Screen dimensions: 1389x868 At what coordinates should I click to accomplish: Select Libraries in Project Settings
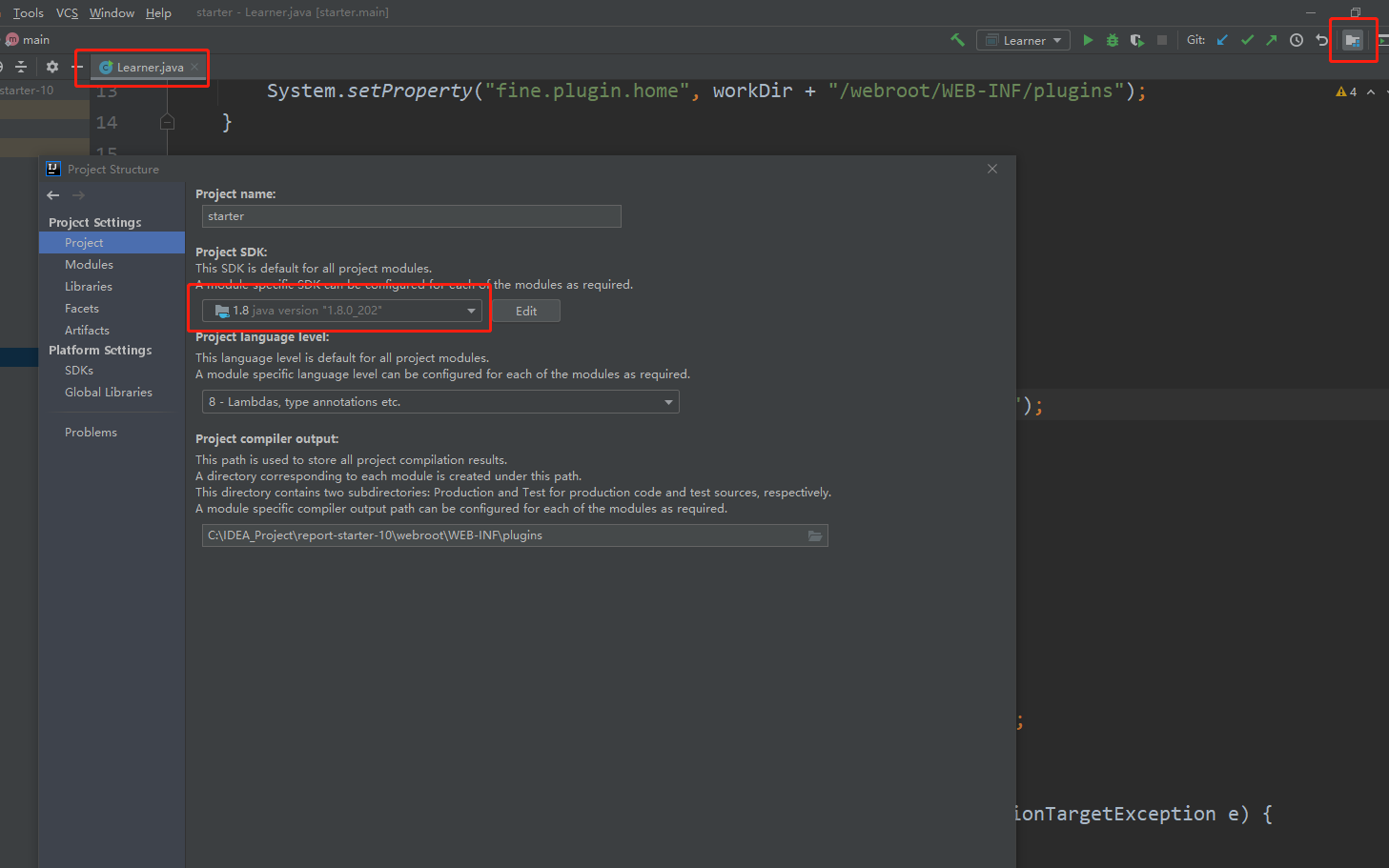coord(89,287)
